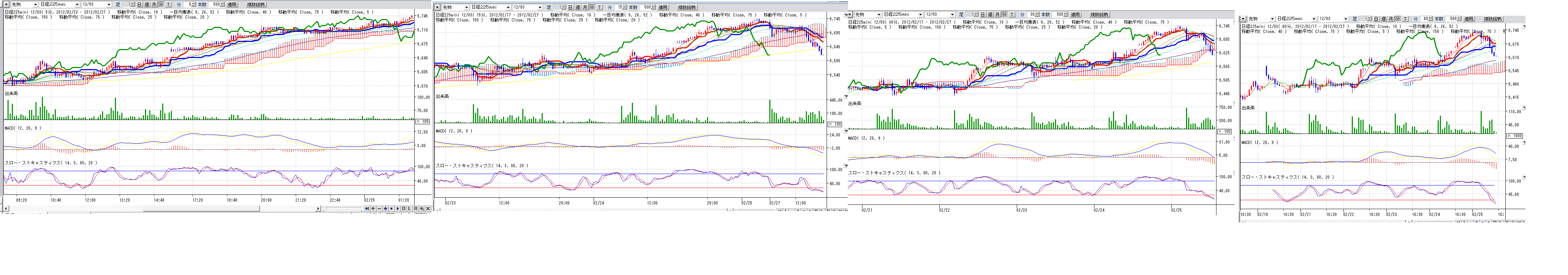Click the horizontal scrollbar's left arrow on the 5-minute chart
This screenshot has height=275, width=1568.
(x=6, y=209)
